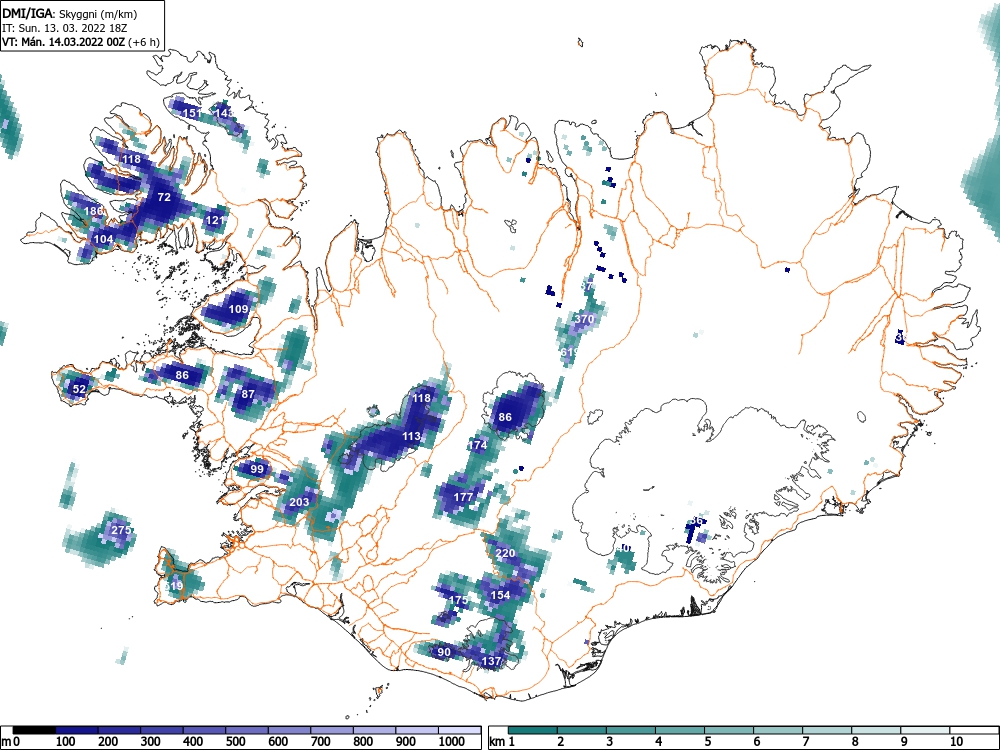1000x750 pixels.
Task: Click the "m 0" label on the legend
Action: tap(11, 742)
